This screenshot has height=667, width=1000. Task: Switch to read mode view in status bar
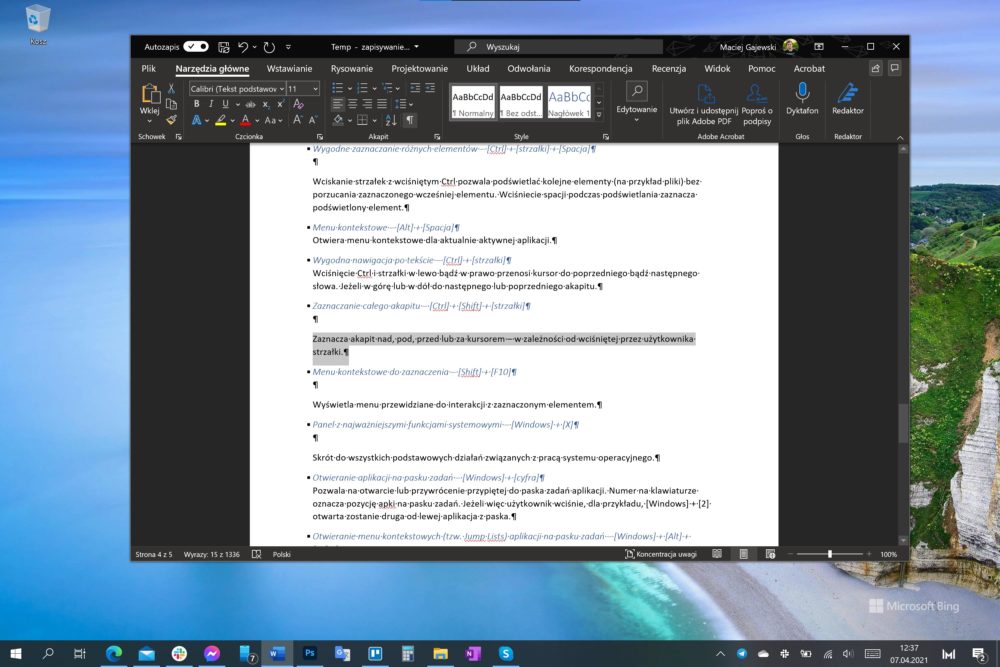tap(717, 554)
